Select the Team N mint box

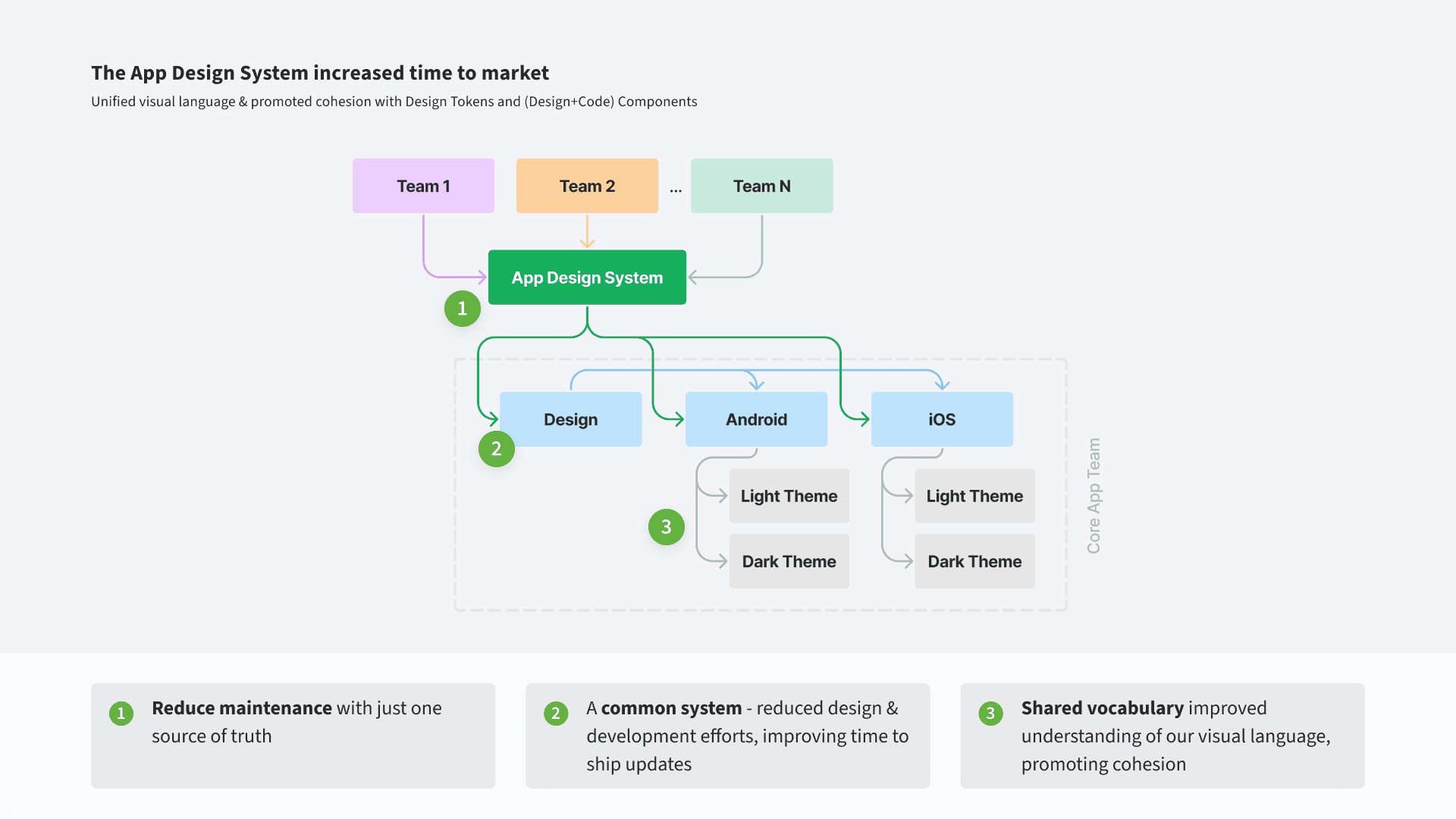coord(761,186)
